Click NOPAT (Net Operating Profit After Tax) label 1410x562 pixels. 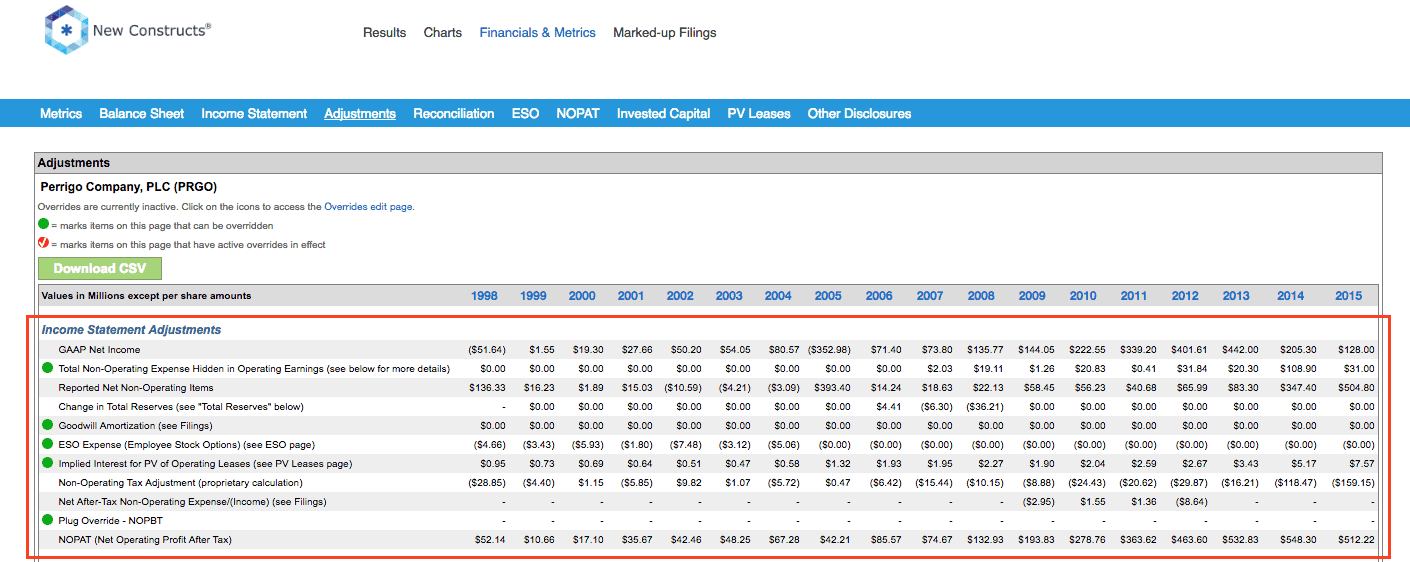point(145,540)
